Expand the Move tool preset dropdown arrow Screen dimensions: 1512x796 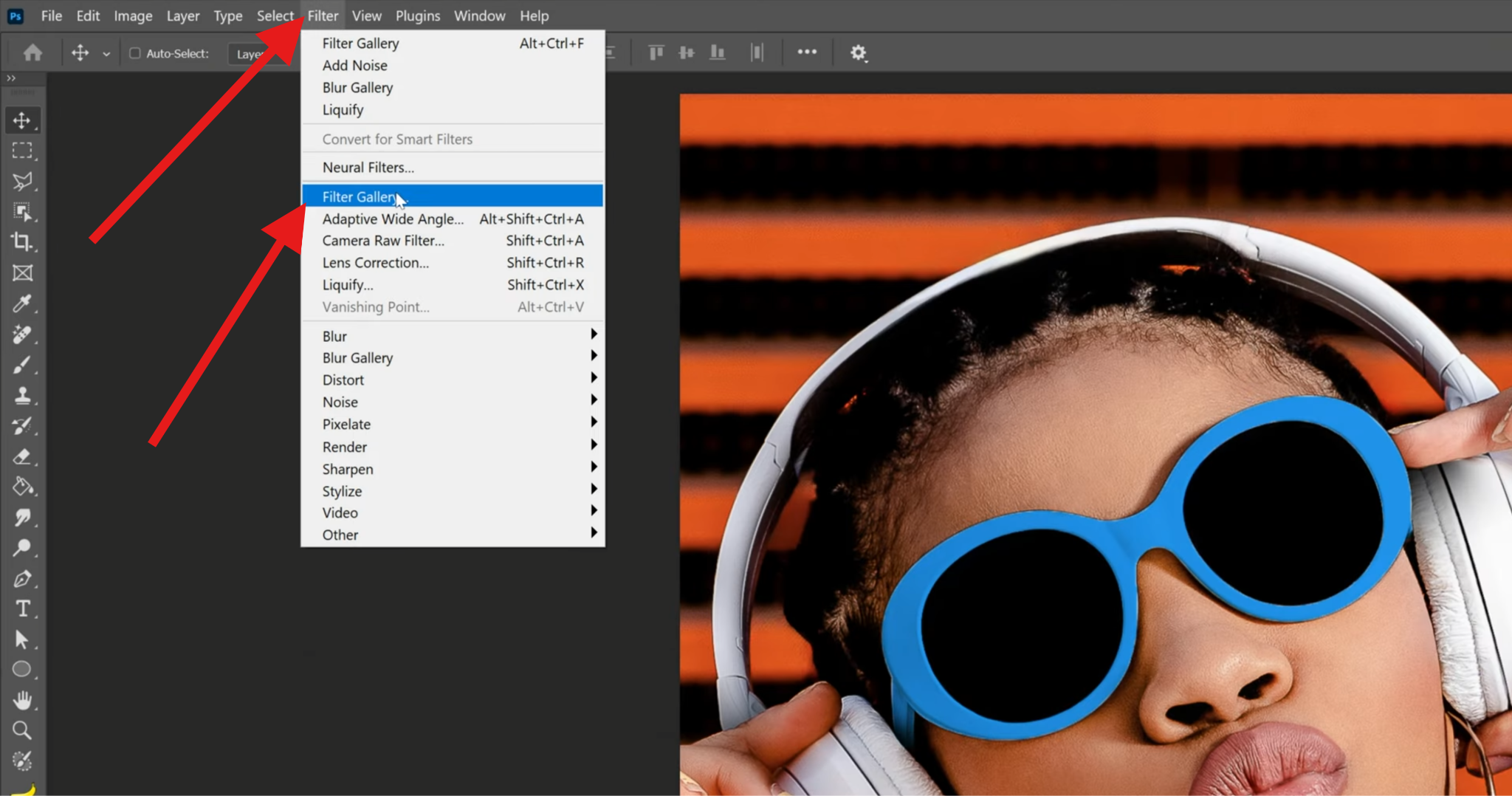tap(106, 54)
